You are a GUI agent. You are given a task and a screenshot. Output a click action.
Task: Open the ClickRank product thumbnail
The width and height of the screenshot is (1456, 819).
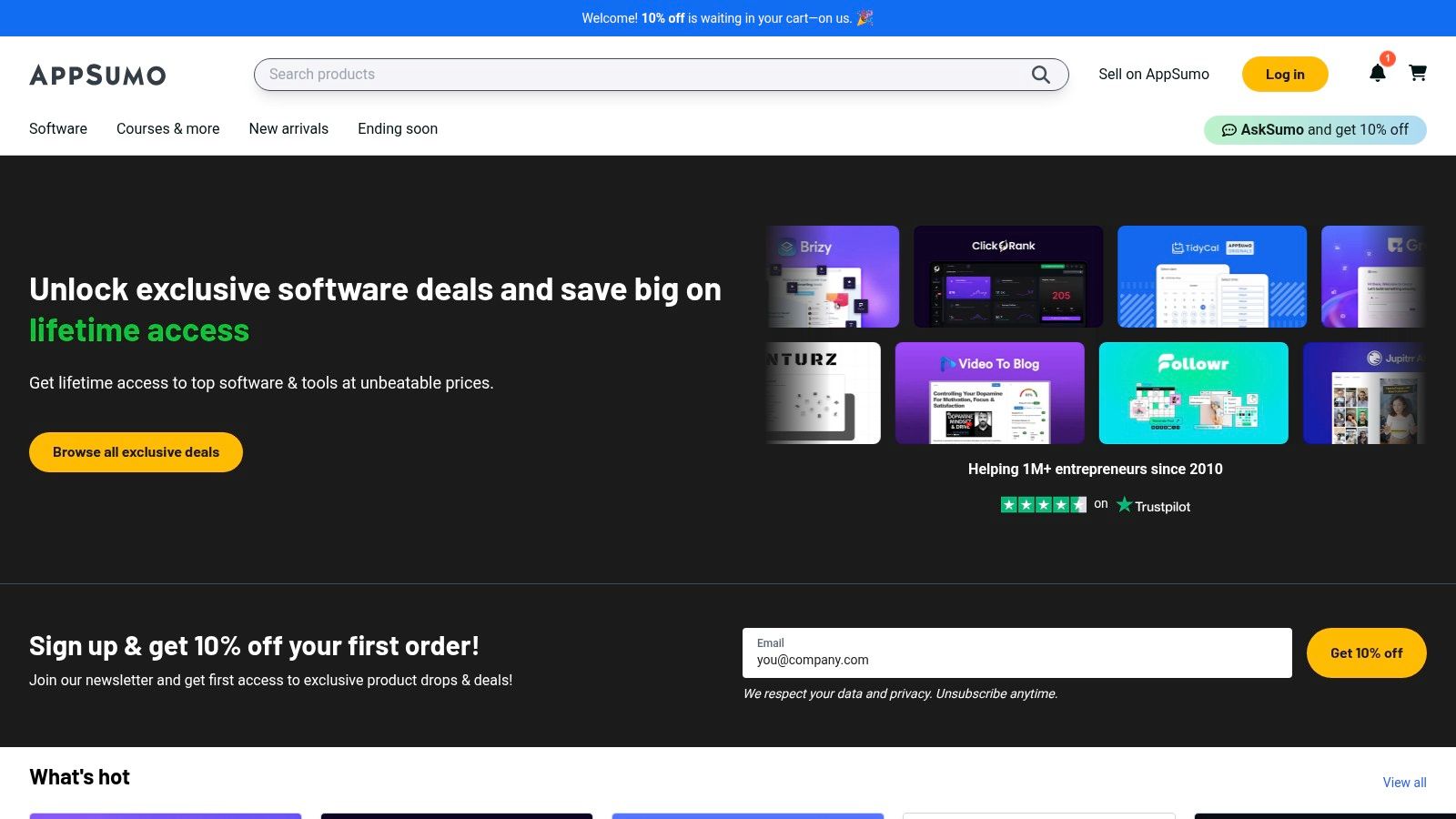pyautogui.click(x=1008, y=277)
